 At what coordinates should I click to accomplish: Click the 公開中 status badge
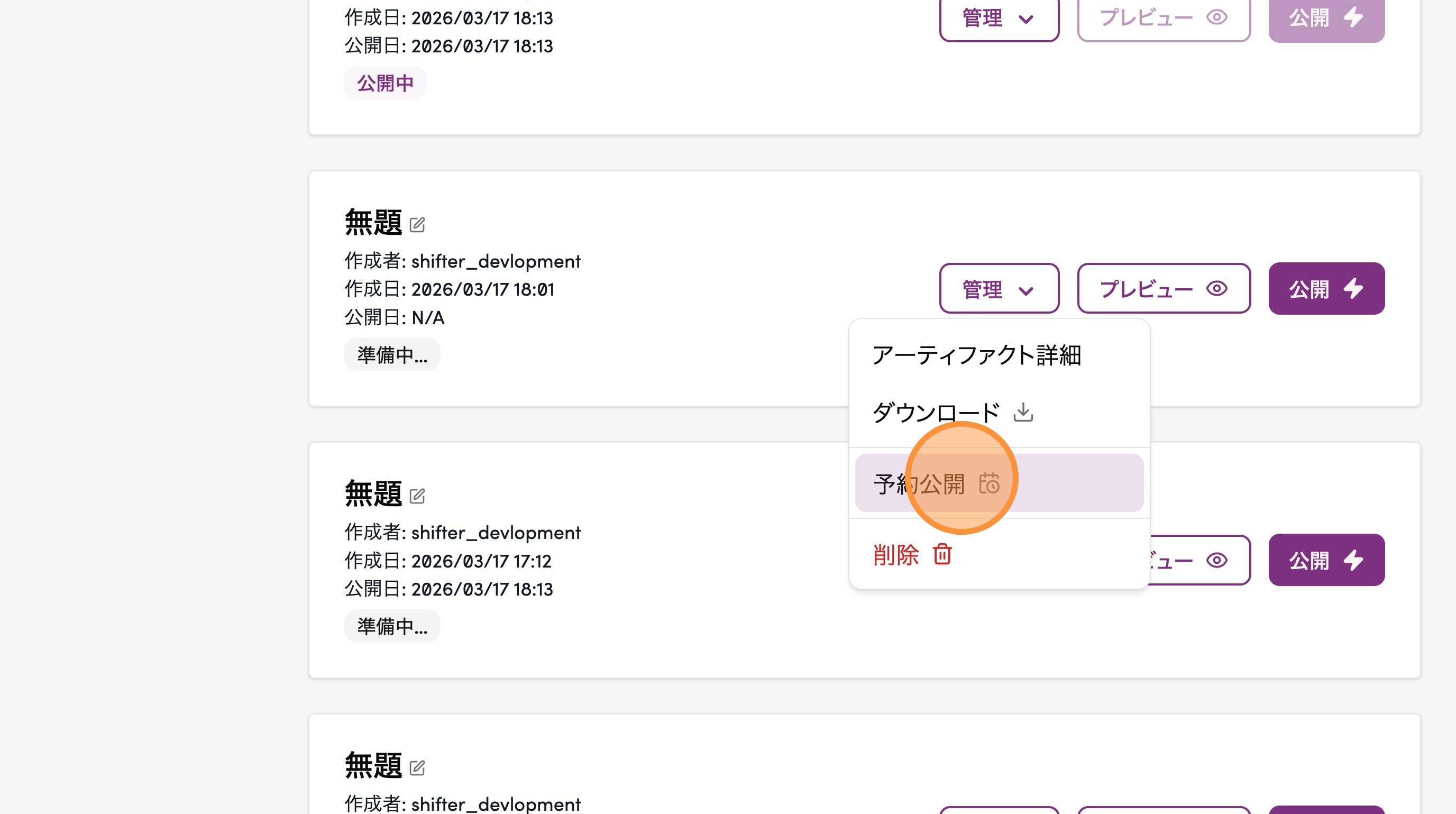[x=385, y=83]
